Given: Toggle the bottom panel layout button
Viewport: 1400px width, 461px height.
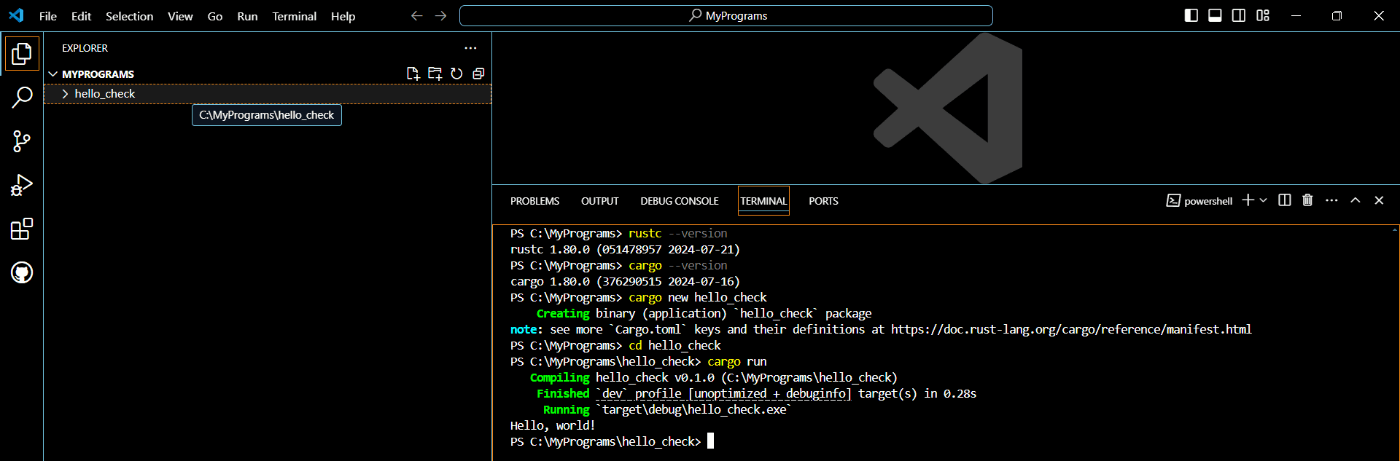Looking at the screenshot, I should click(x=1215, y=16).
